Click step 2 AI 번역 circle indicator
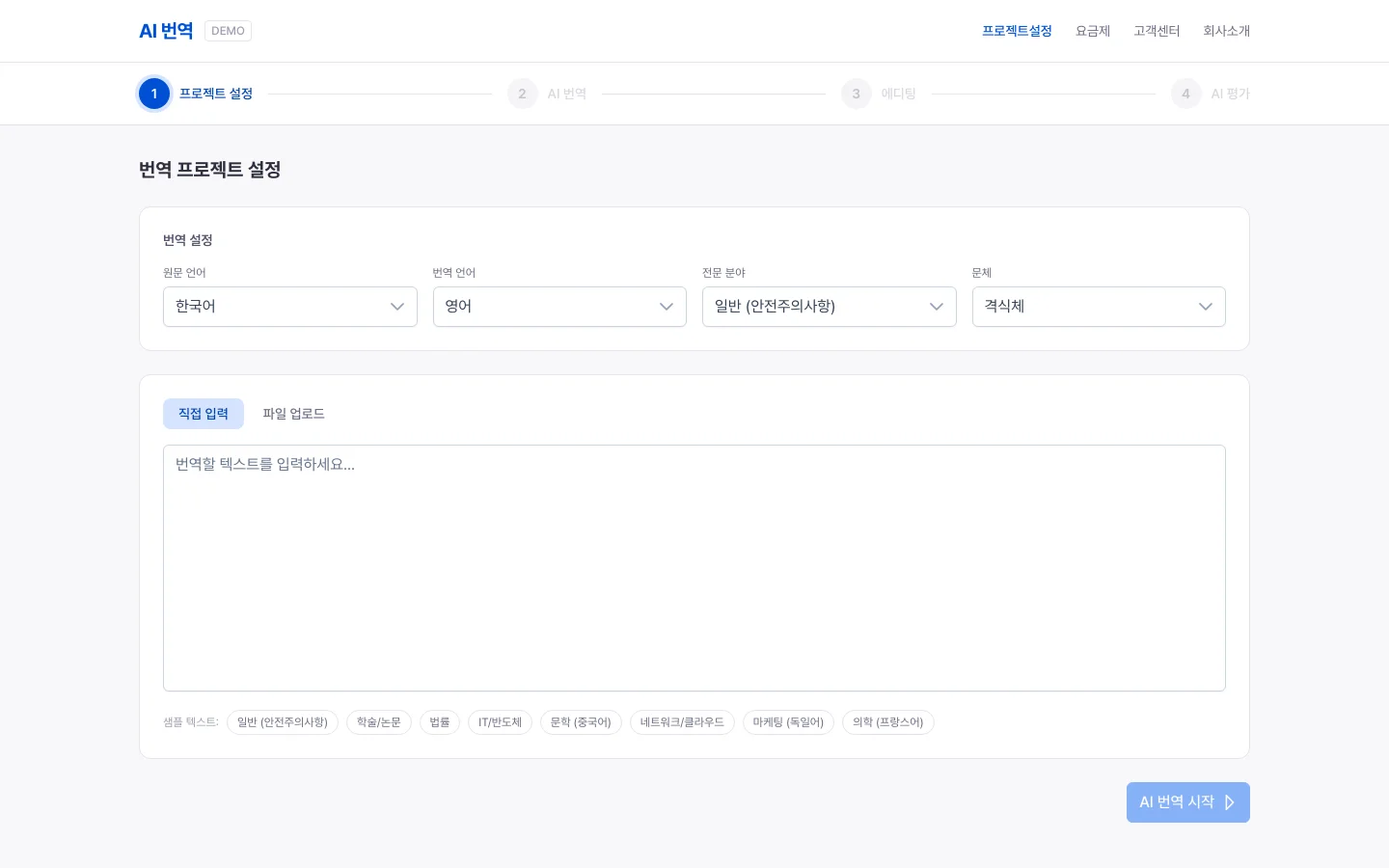The image size is (1389, 868). pos(522,94)
